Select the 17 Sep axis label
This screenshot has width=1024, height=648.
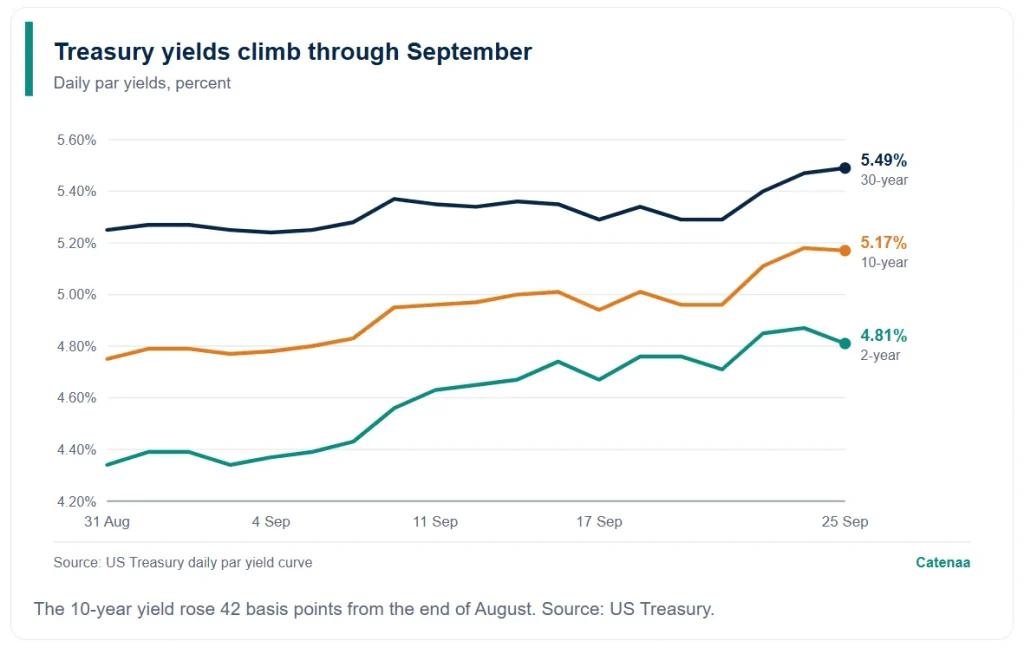(599, 521)
